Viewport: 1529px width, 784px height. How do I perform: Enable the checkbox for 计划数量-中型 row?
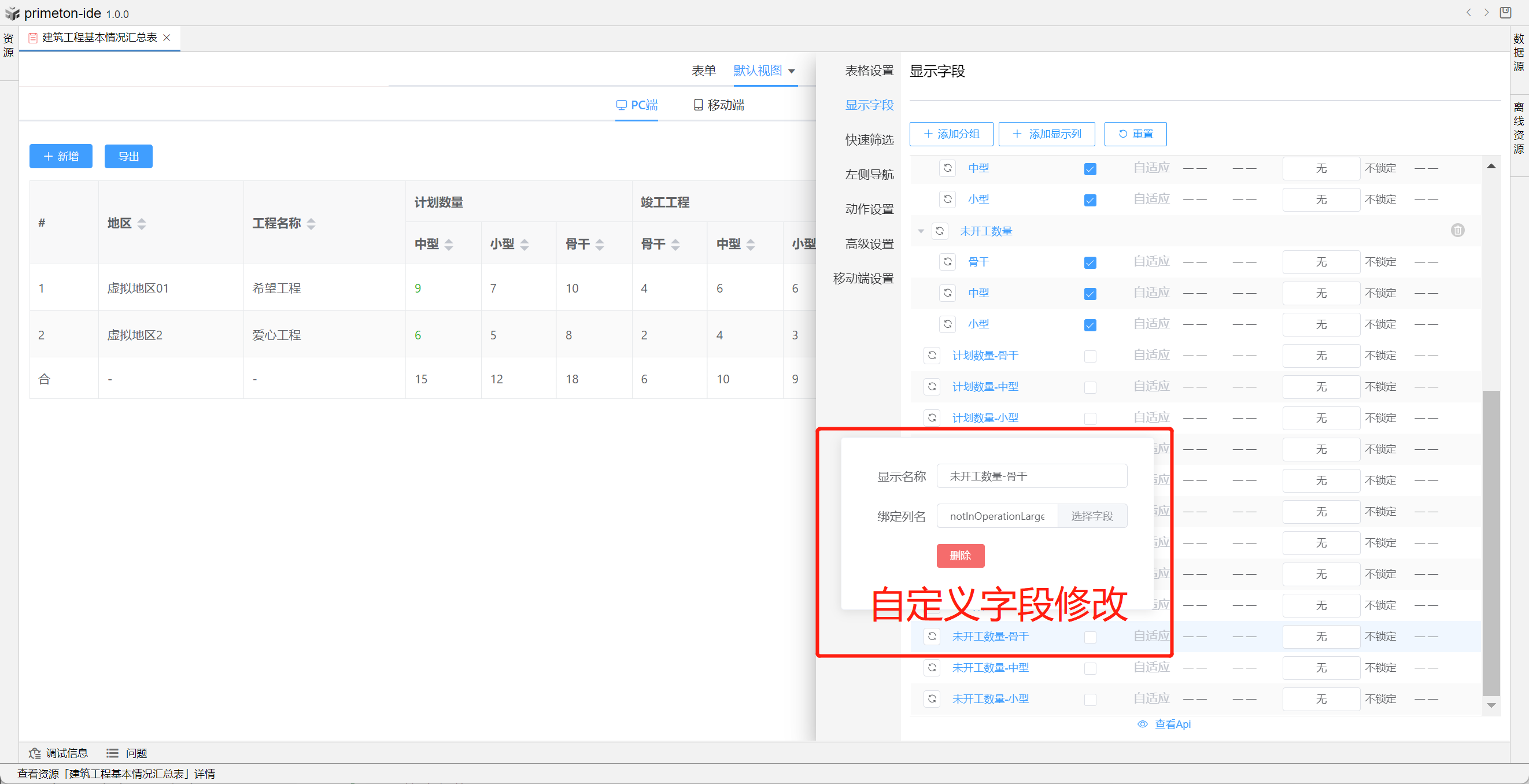click(x=1089, y=387)
